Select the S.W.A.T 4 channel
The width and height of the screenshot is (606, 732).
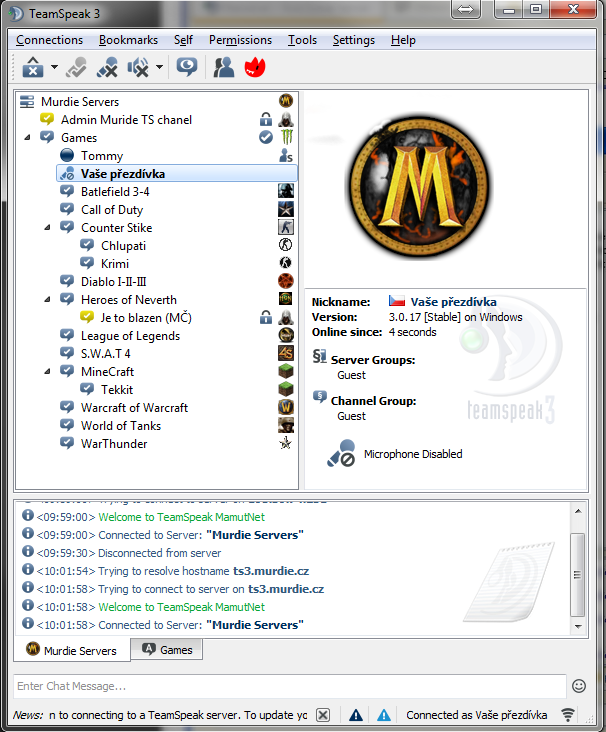[106, 354]
